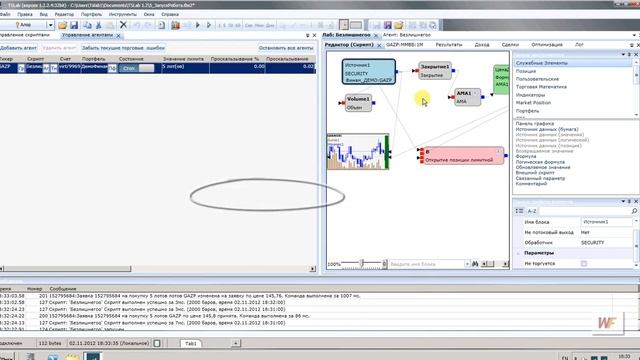Open block name search dropdown arrow

[x=467, y=264]
